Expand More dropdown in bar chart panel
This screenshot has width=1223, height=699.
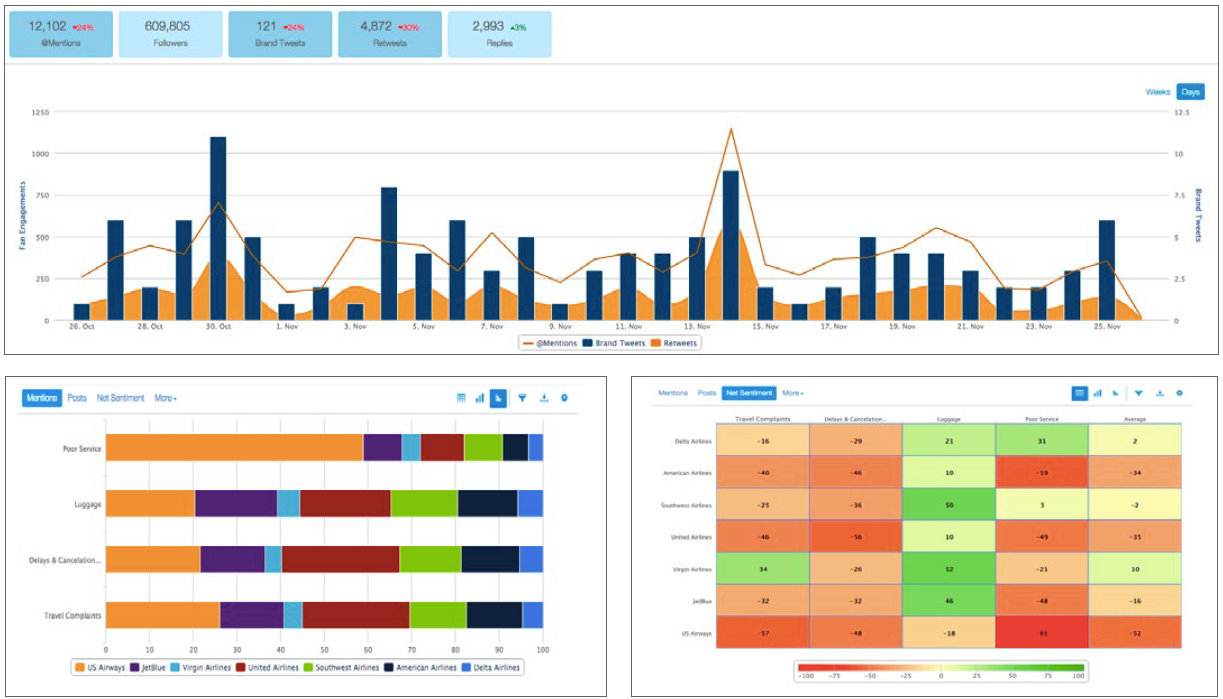166,398
